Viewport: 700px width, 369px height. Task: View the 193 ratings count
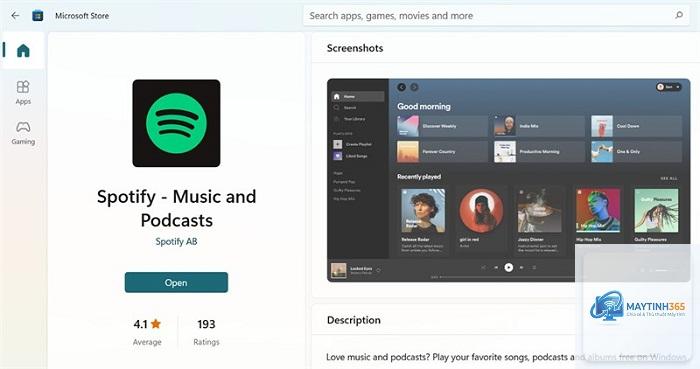[x=206, y=324]
